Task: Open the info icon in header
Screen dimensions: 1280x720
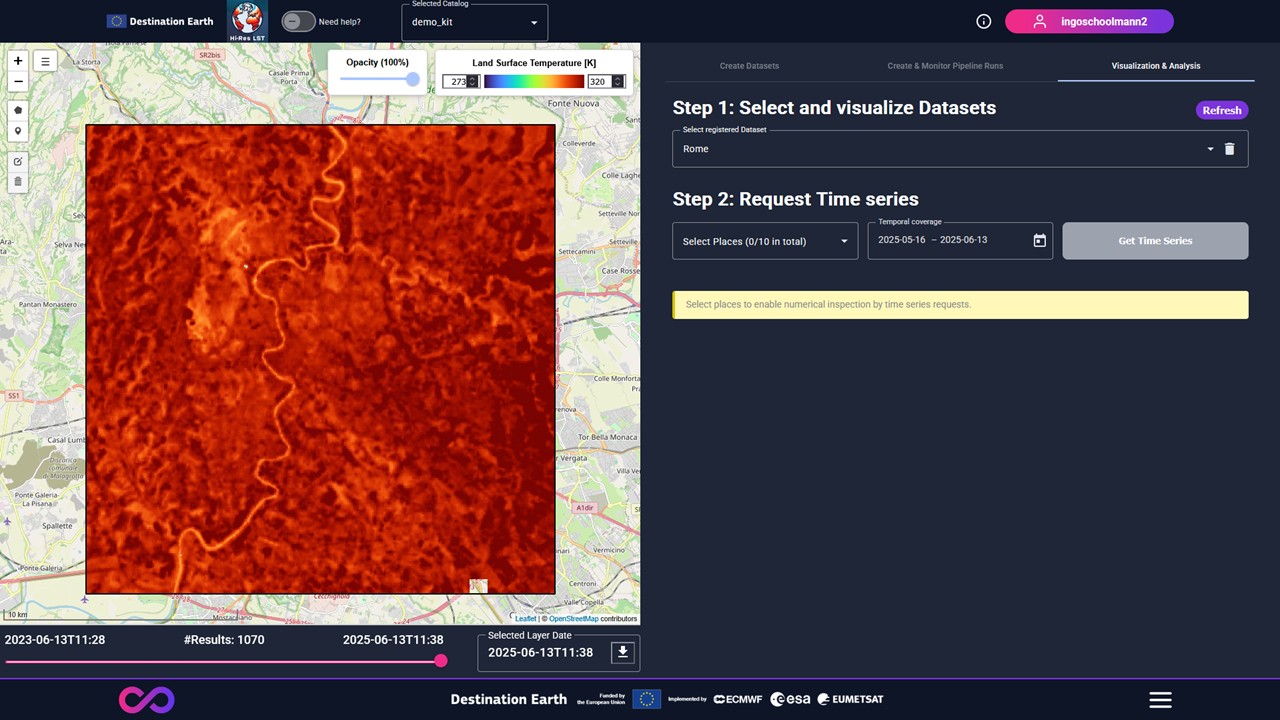Action: (983, 21)
